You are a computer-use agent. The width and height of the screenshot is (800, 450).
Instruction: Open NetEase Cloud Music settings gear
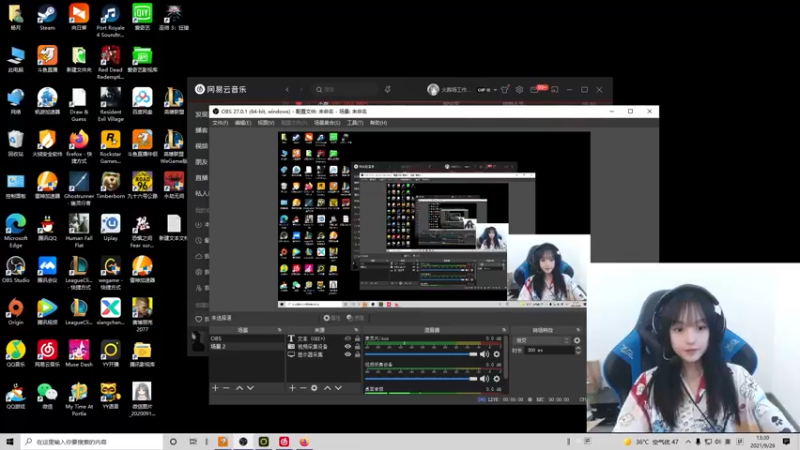(519, 89)
